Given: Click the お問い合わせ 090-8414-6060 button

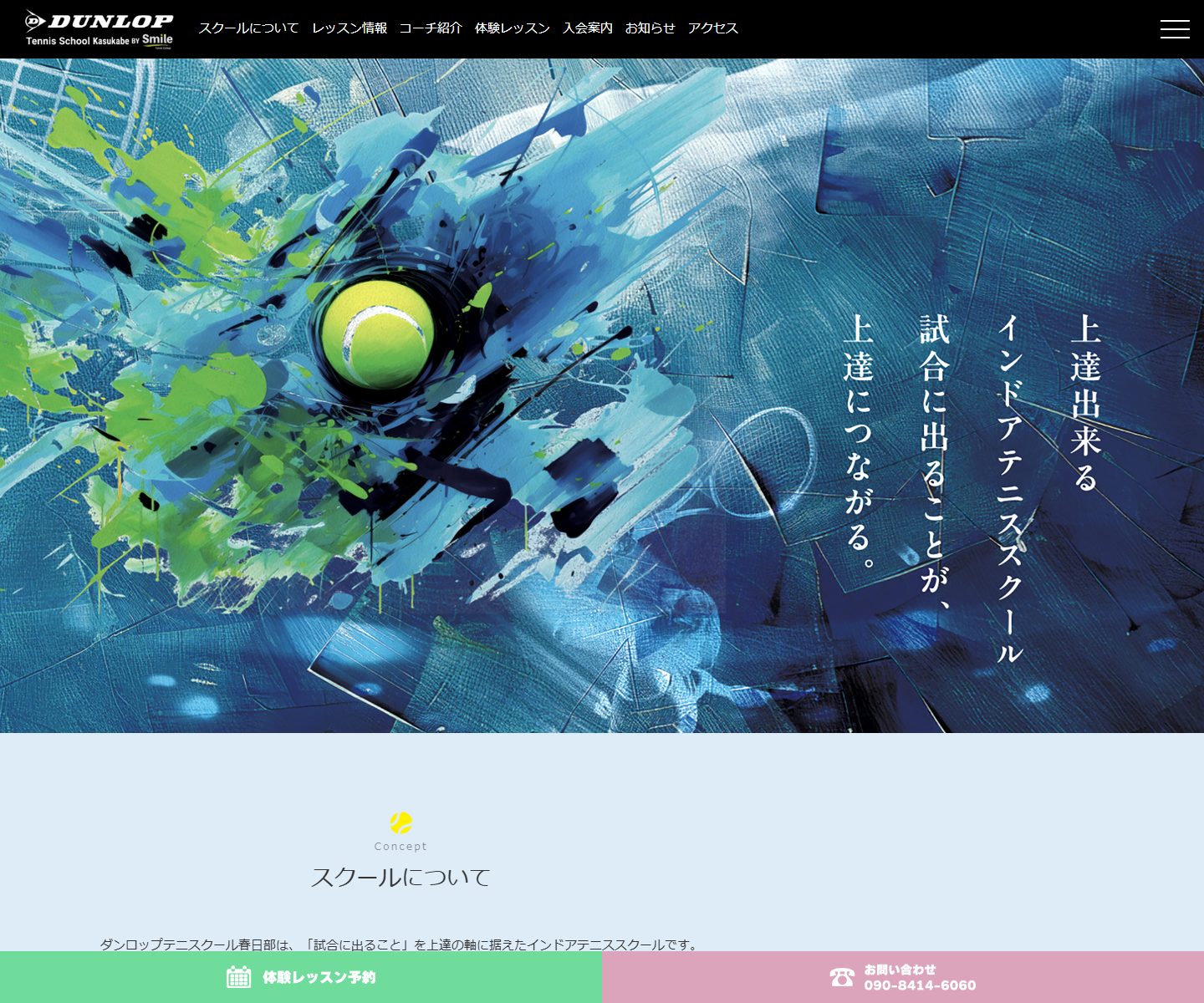Looking at the screenshot, I should coord(903,977).
